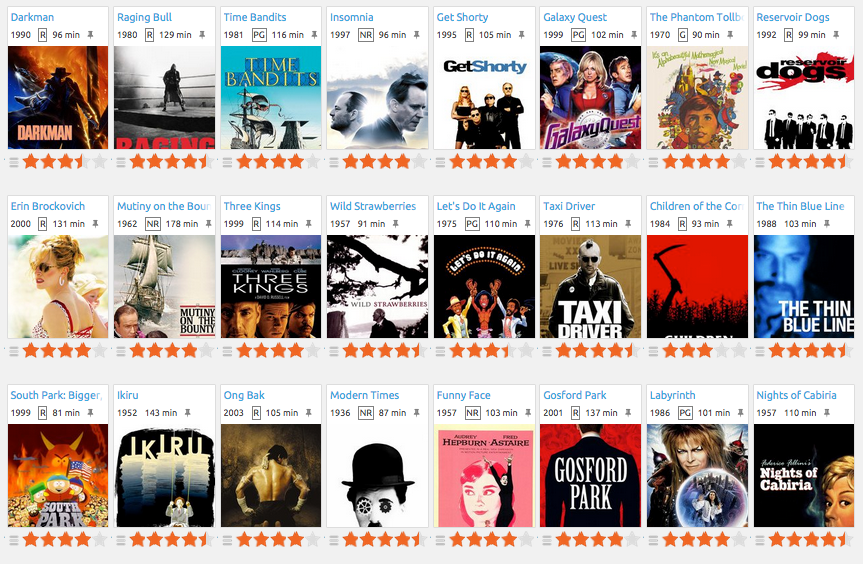Open the list menu under Reservoir Dogs

(760, 162)
